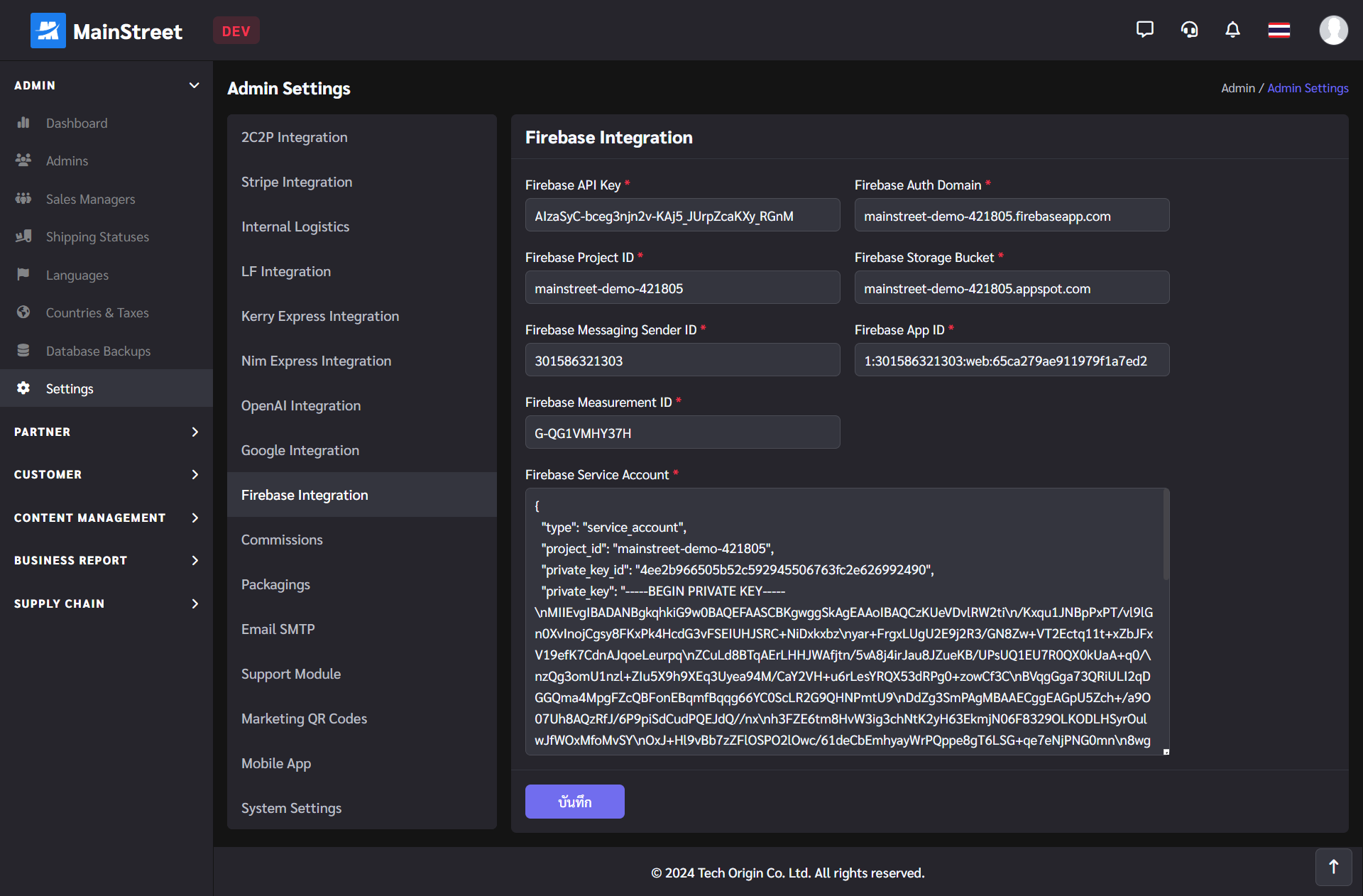
Task: Click the Admins sidebar icon
Action: tap(24, 160)
